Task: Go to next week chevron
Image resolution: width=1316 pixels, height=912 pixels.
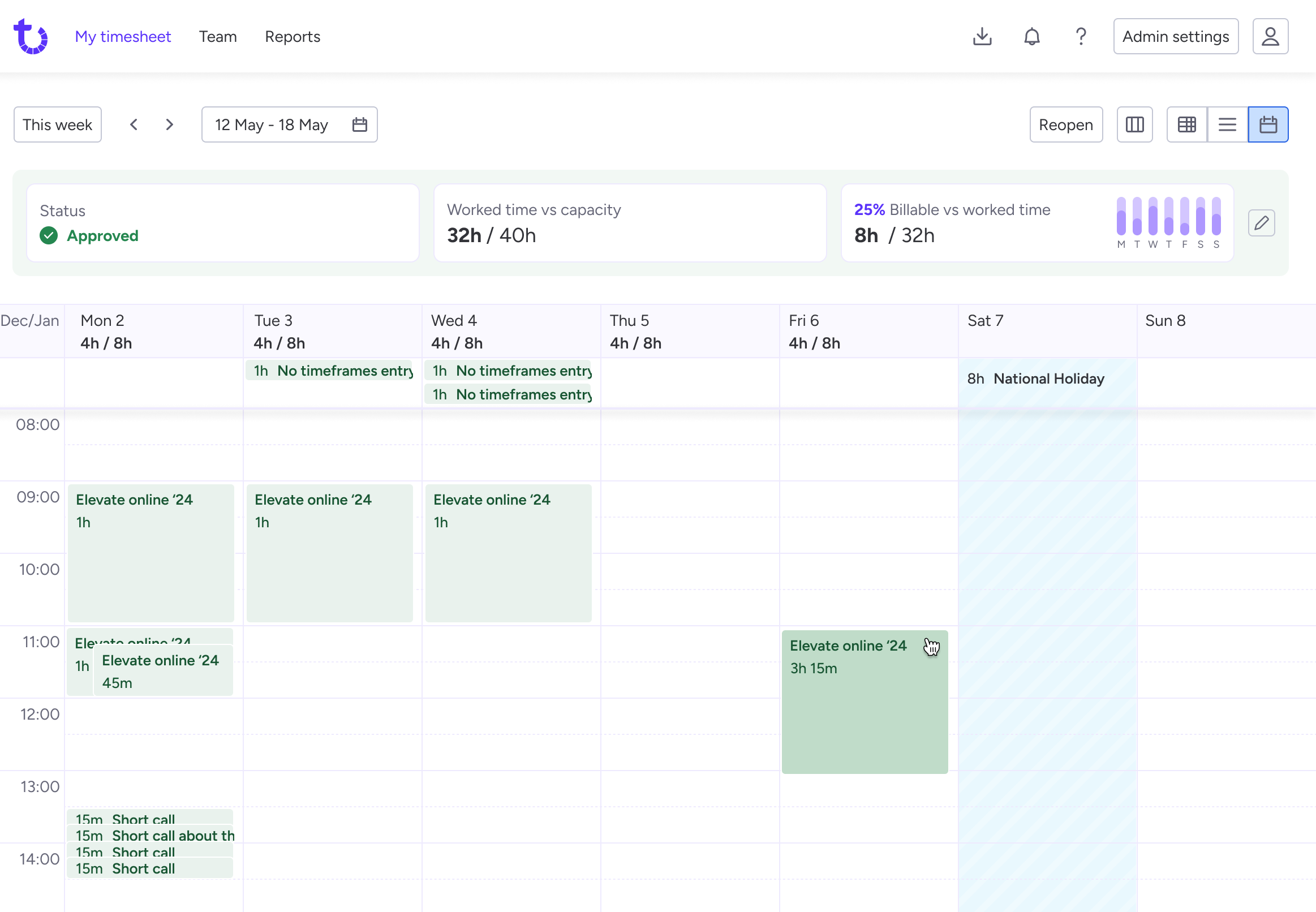Action: (x=169, y=124)
